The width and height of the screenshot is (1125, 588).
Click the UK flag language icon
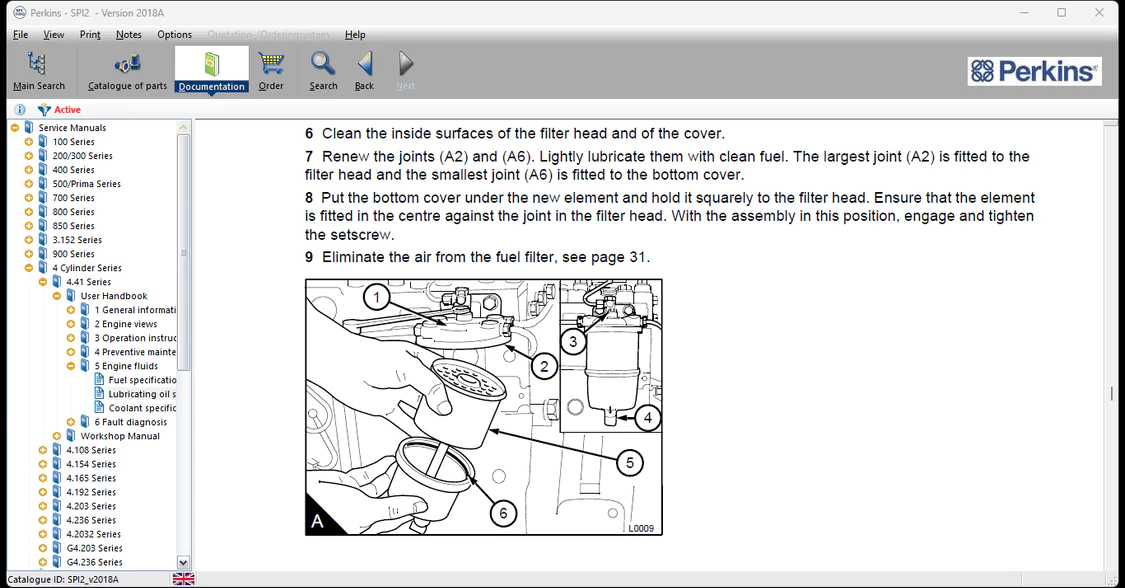coord(184,579)
